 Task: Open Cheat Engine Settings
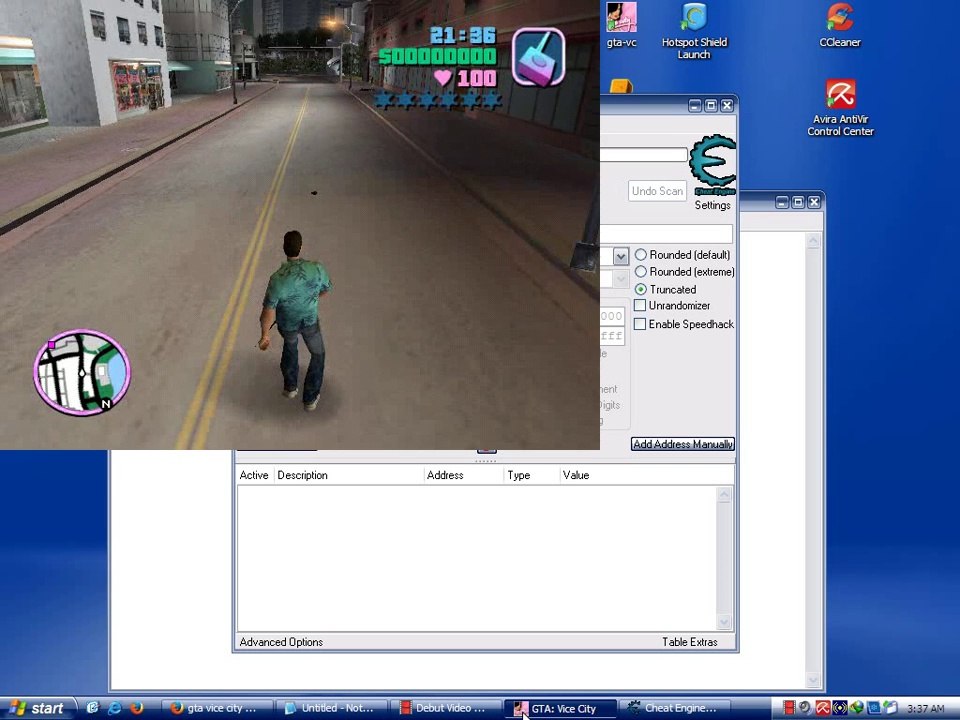tap(712, 205)
